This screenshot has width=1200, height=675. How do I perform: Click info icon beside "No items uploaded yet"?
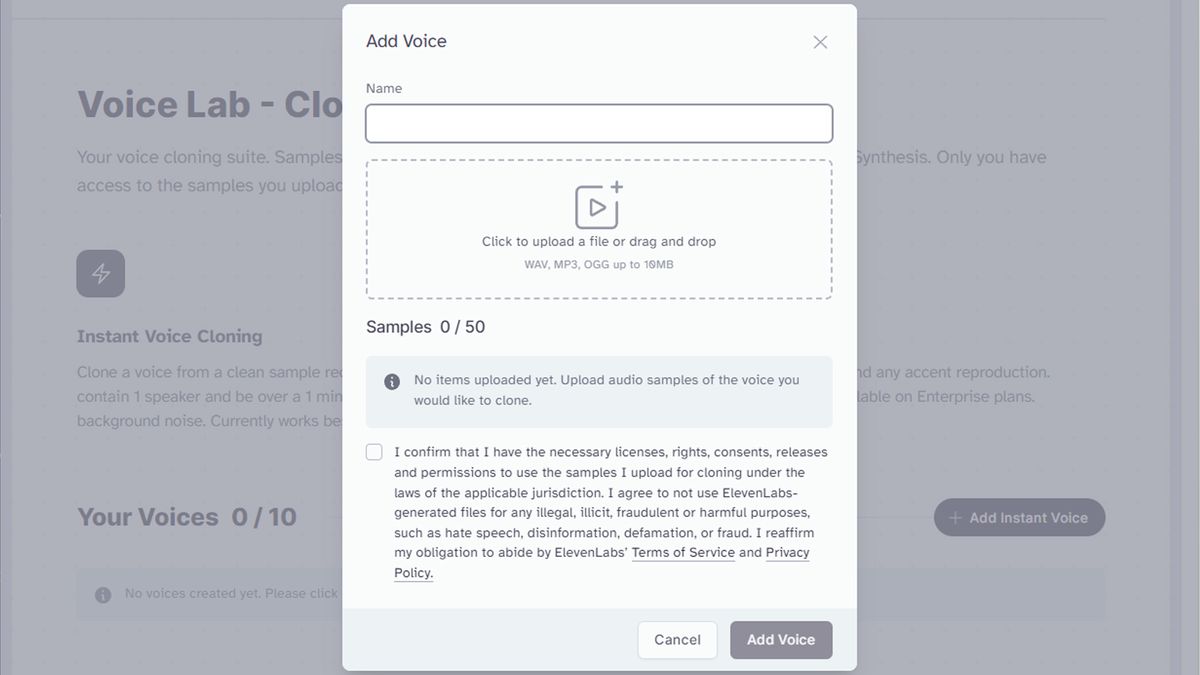point(392,381)
